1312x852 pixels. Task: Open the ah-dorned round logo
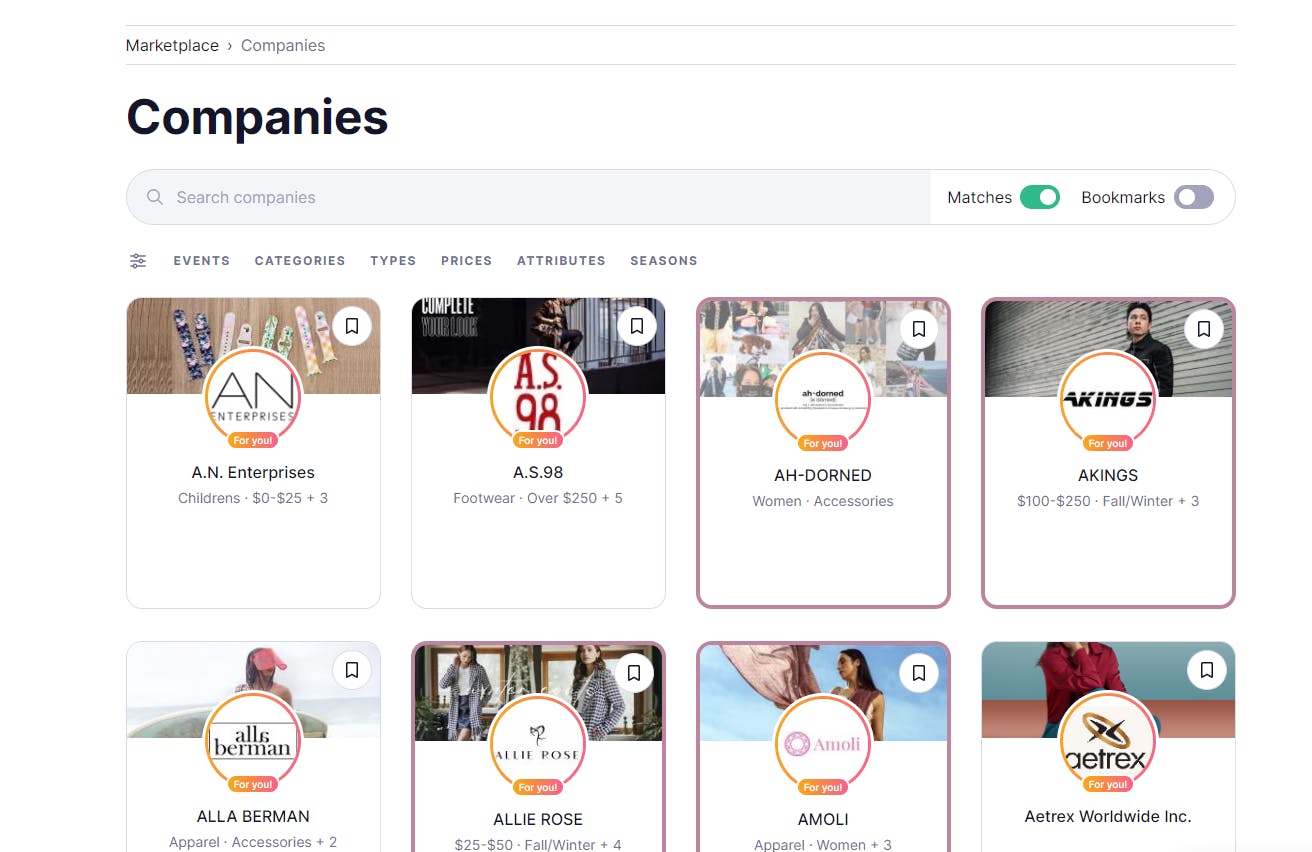(x=823, y=400)
